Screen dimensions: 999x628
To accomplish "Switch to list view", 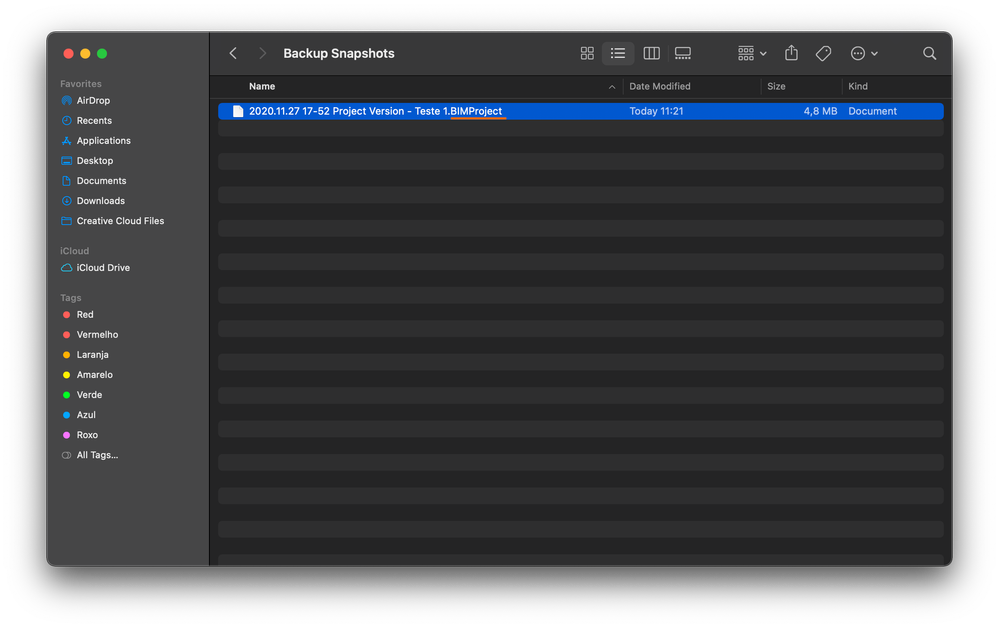I will click(x=617, y=54).
